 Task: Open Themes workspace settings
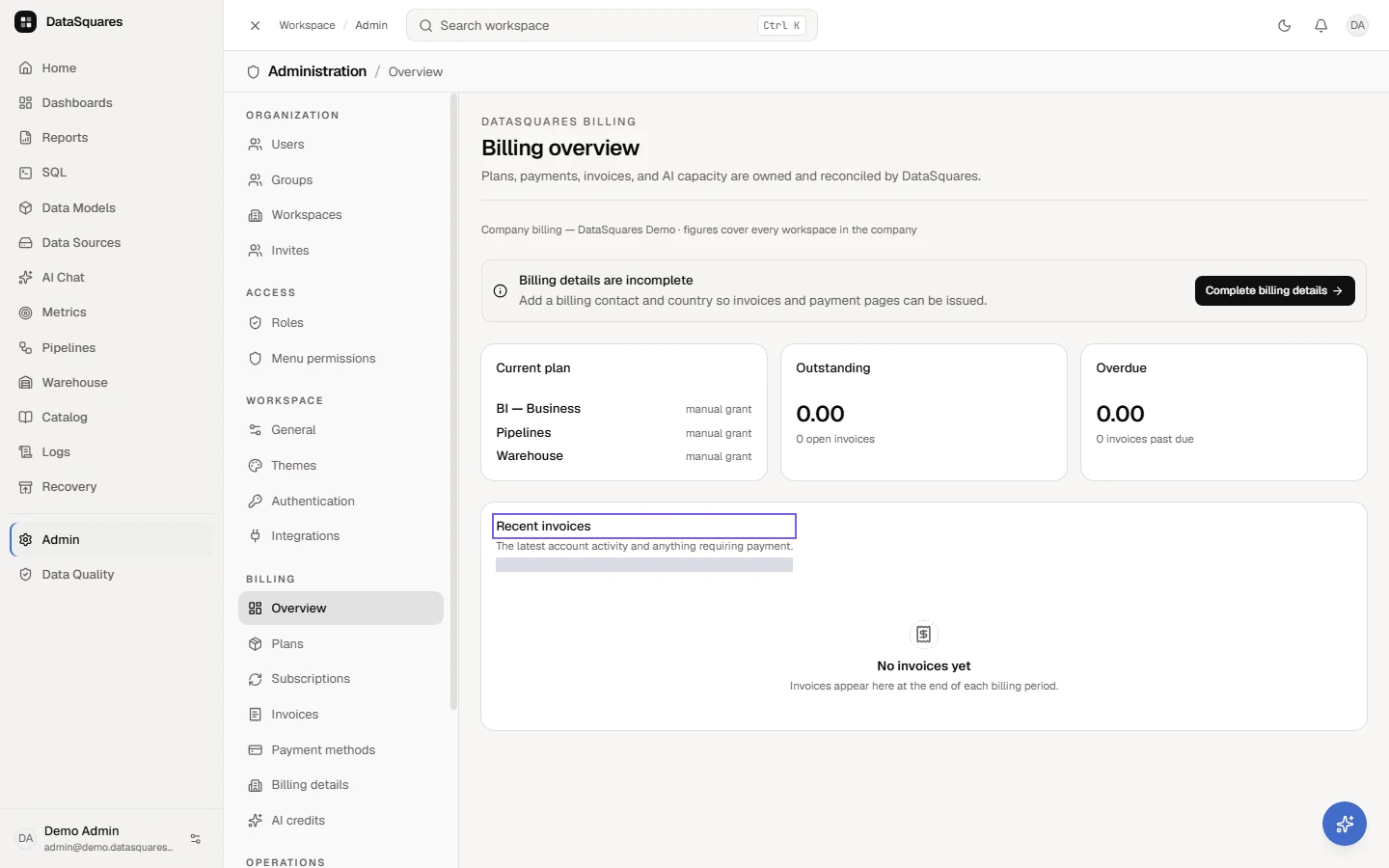pos(340,466)
